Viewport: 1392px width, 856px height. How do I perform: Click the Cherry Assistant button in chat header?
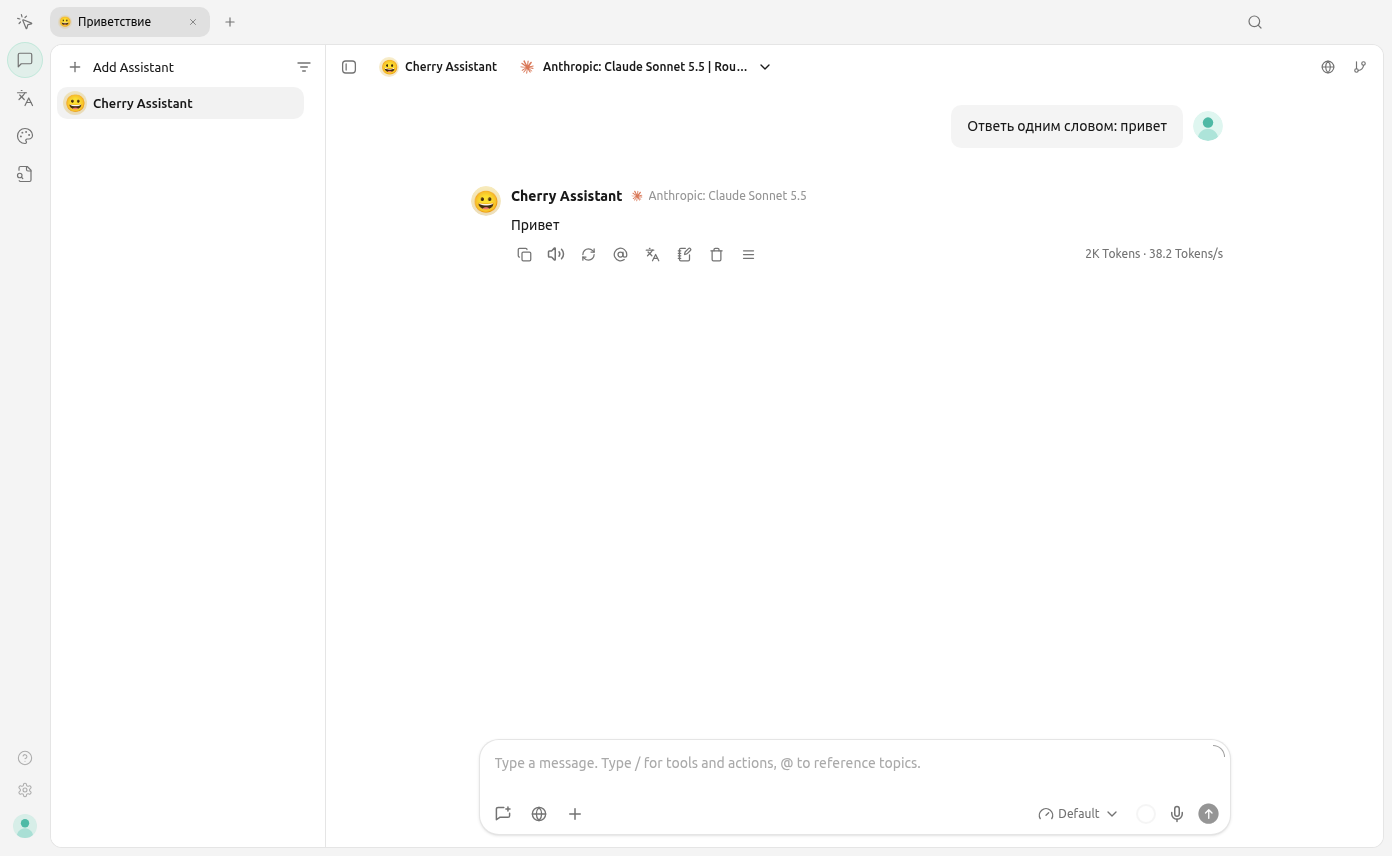pyautogui.click(x=438, y=67)
